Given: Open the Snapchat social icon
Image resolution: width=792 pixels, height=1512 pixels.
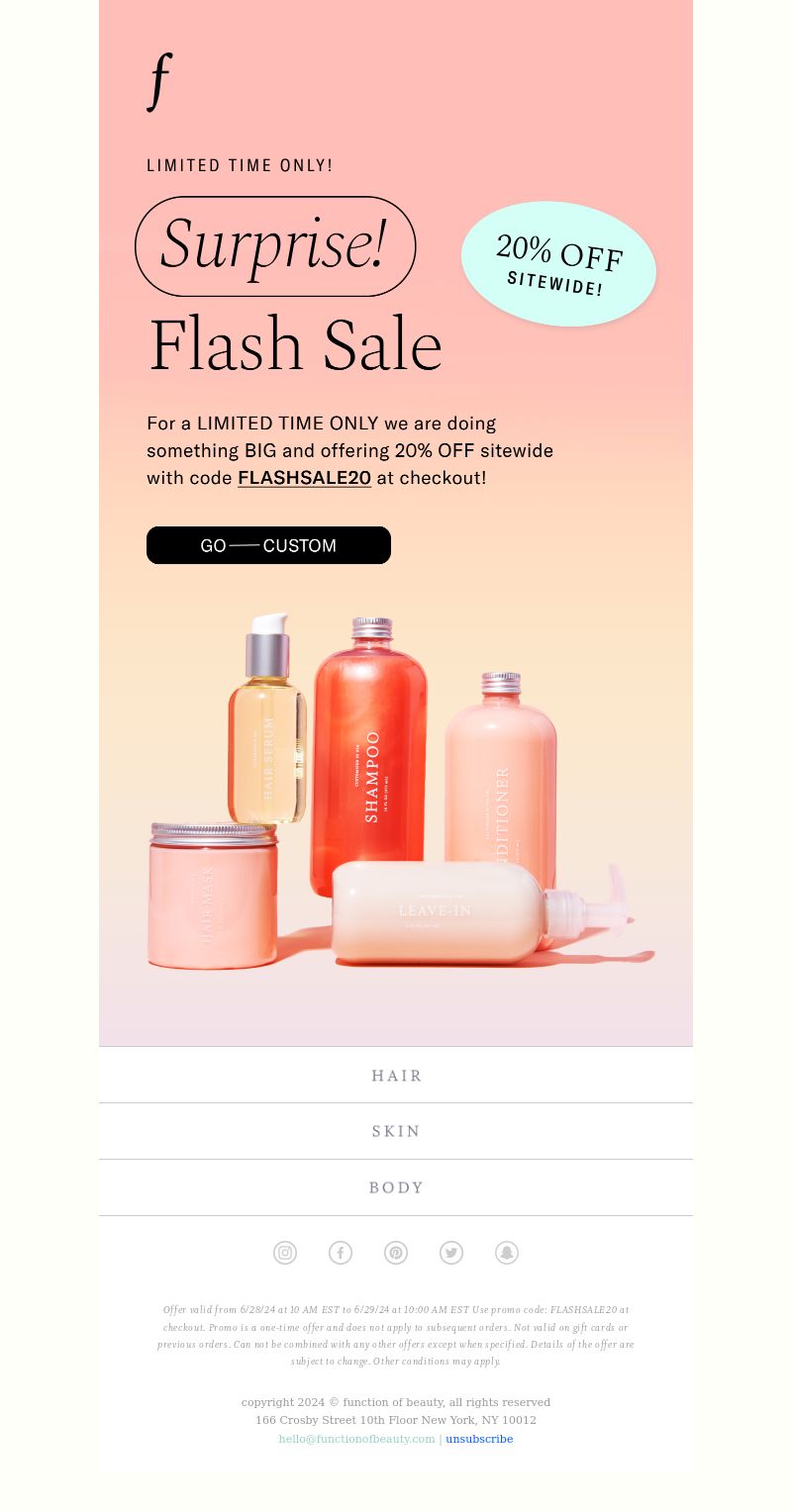Looking at the screenshot, I should (x=507, y=1253).
